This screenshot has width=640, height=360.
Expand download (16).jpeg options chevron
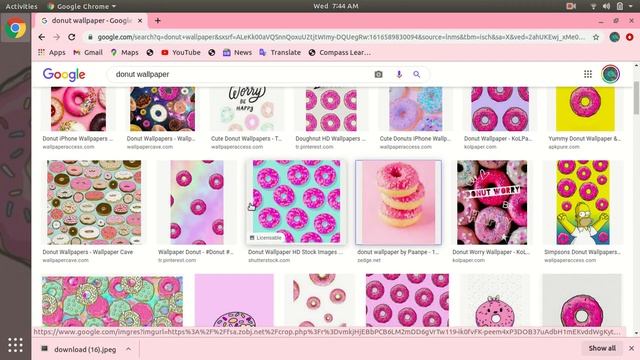click(x=129, y=349)
